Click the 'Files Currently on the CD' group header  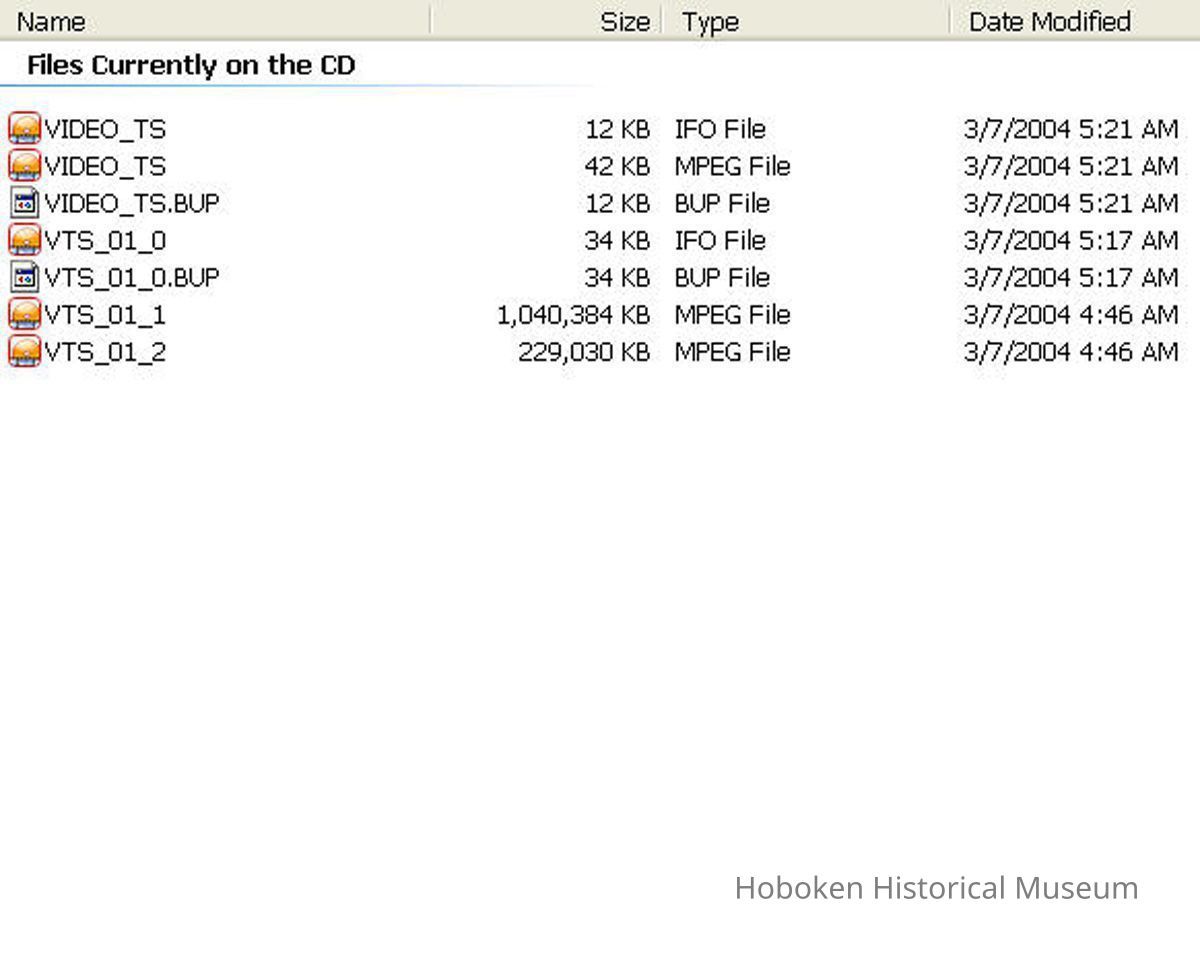pos(191,66)
